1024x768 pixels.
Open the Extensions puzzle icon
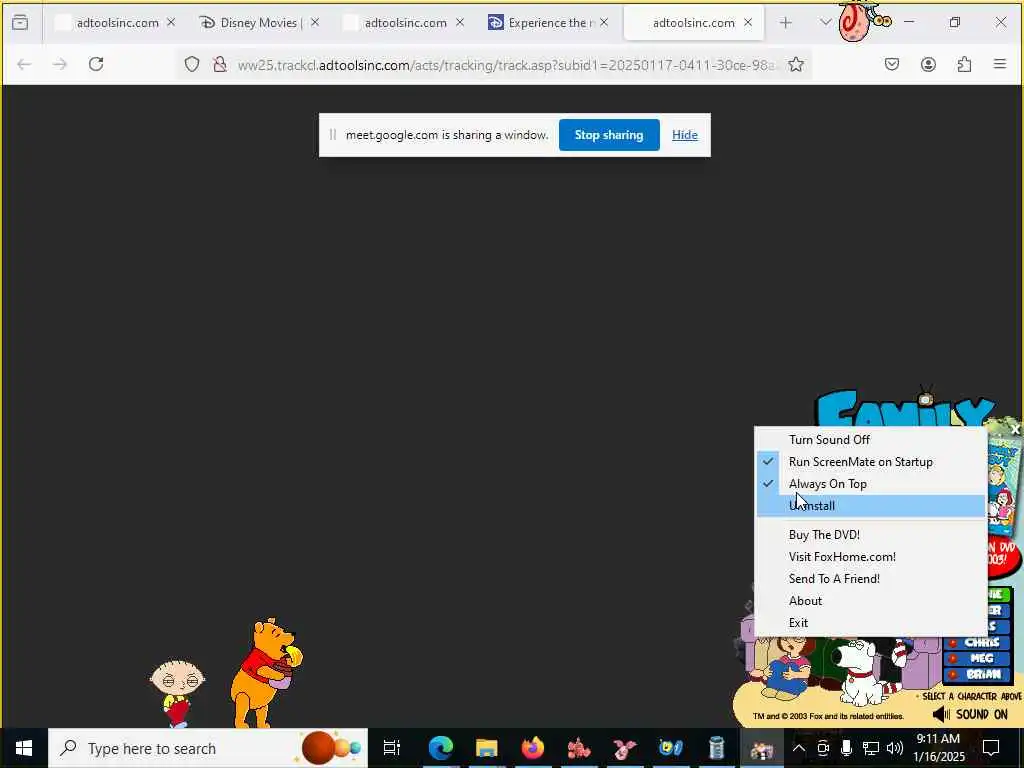coord(964,64)
